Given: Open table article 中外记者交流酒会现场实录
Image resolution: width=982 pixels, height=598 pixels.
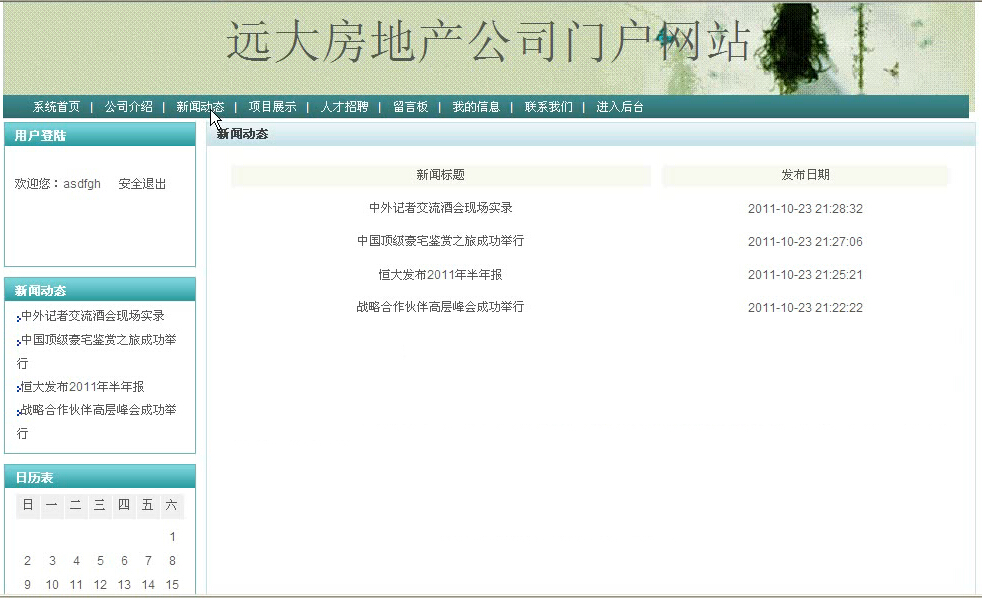Looking at the screenshot, I should coord(441,208).
